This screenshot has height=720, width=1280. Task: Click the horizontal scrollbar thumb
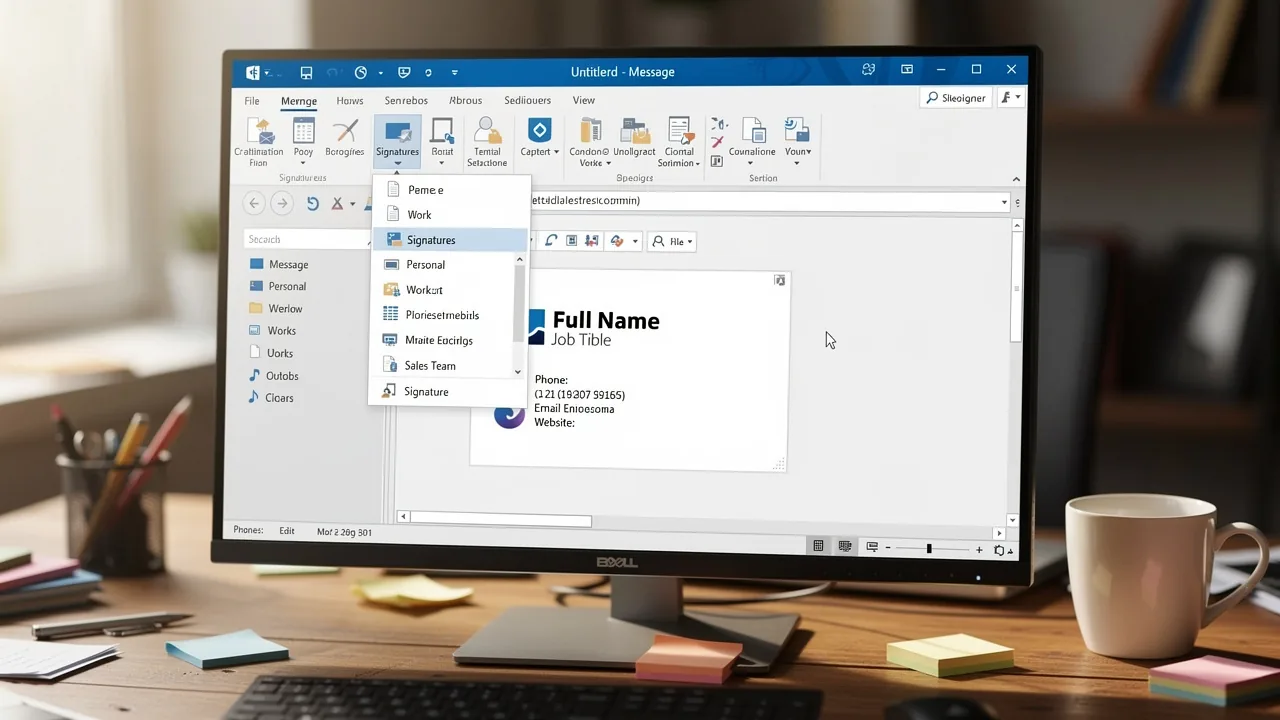pos(501,520)
